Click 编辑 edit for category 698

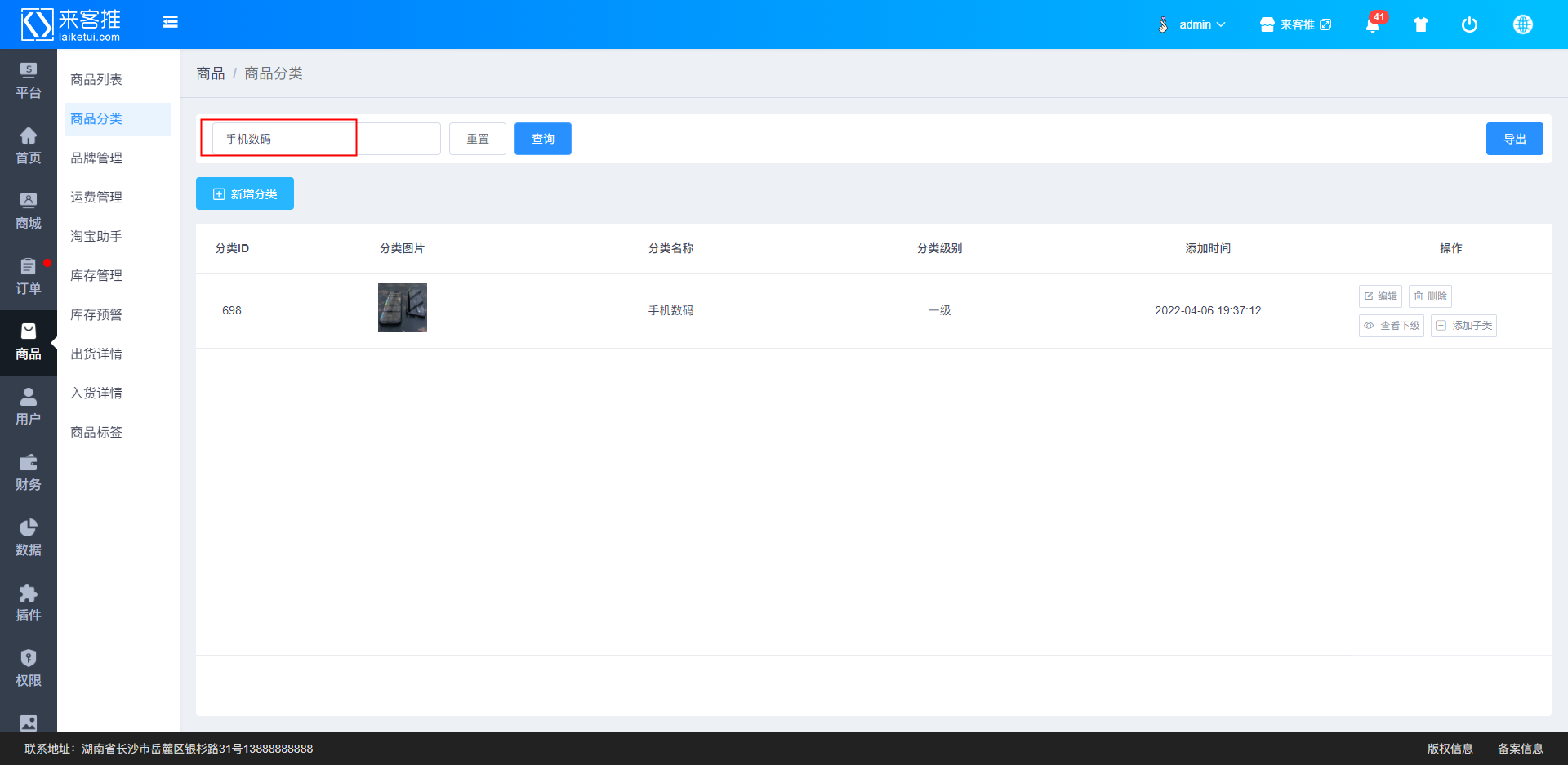pyautogui.click(x=1380, y=296)
